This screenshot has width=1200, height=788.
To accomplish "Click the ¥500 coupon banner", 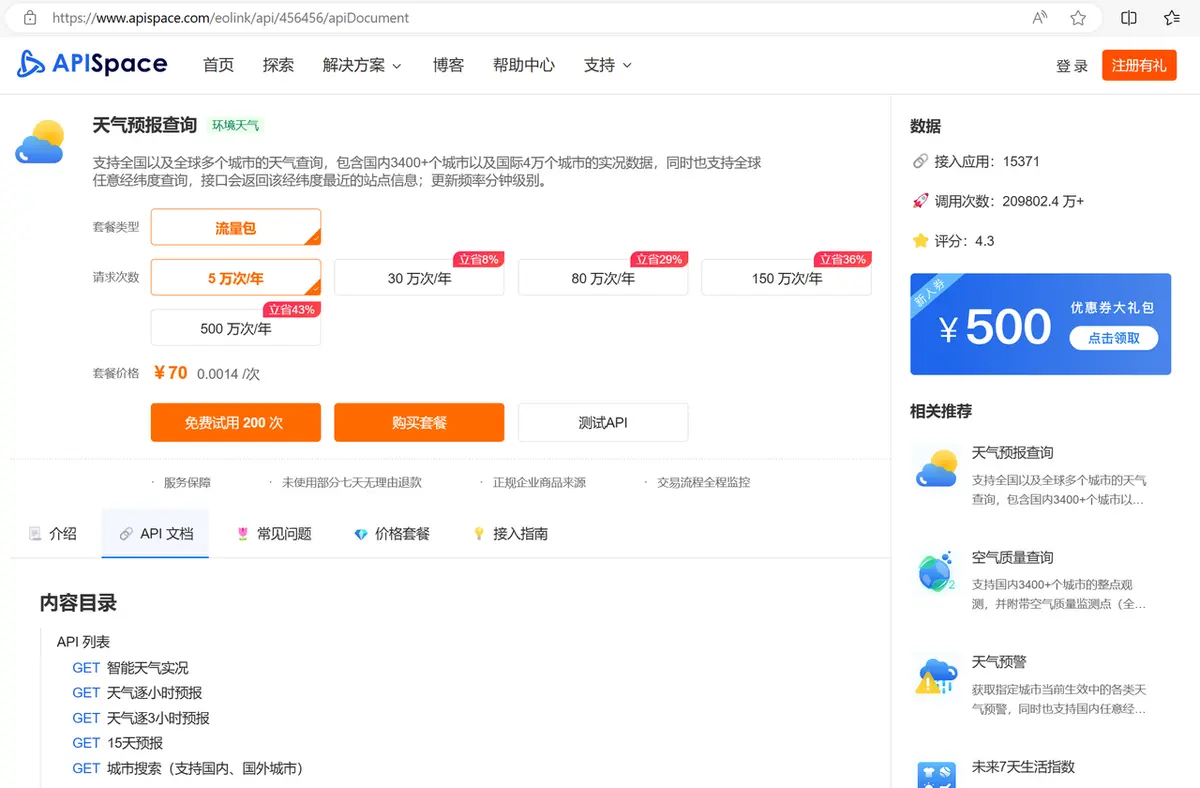I will point(1040,324).
